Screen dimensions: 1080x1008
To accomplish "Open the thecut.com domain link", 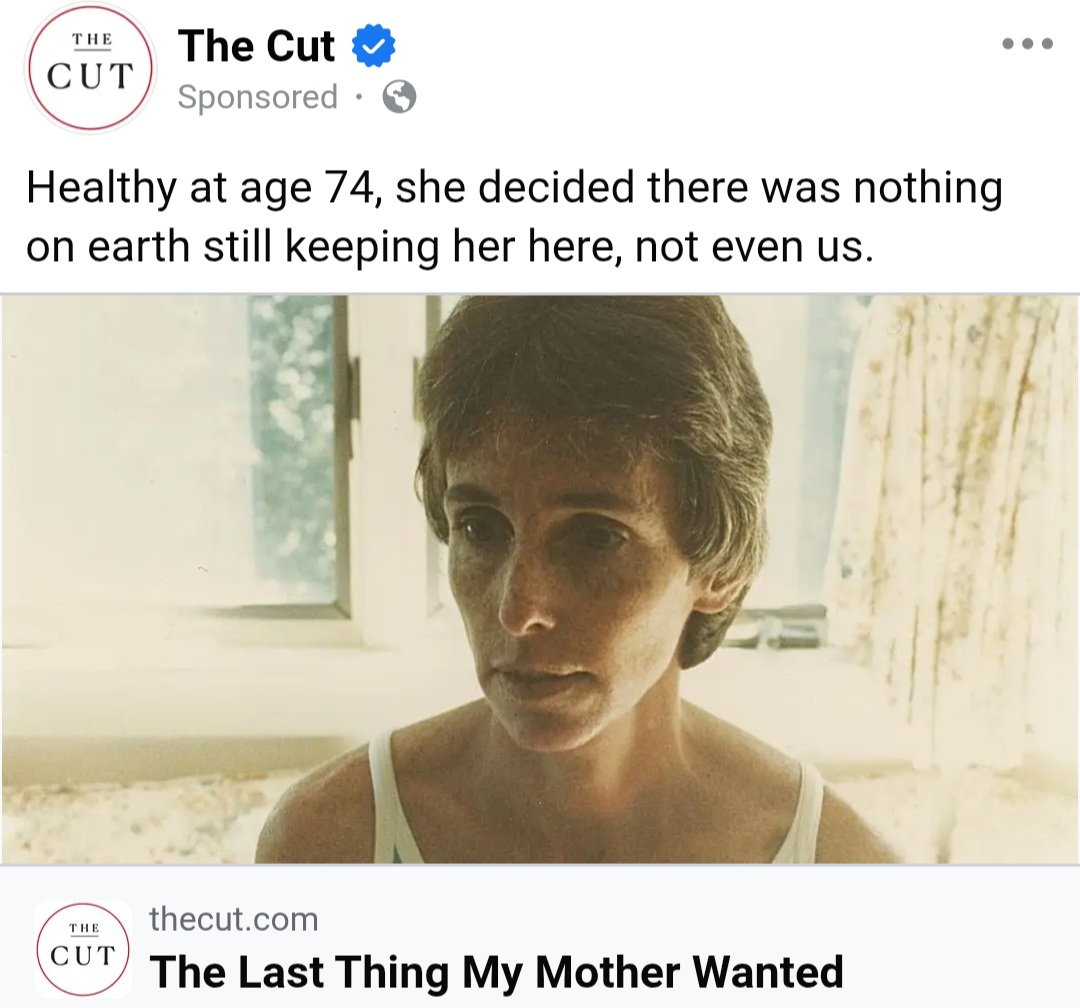I will pyautogui.click(x=233, y=918).
